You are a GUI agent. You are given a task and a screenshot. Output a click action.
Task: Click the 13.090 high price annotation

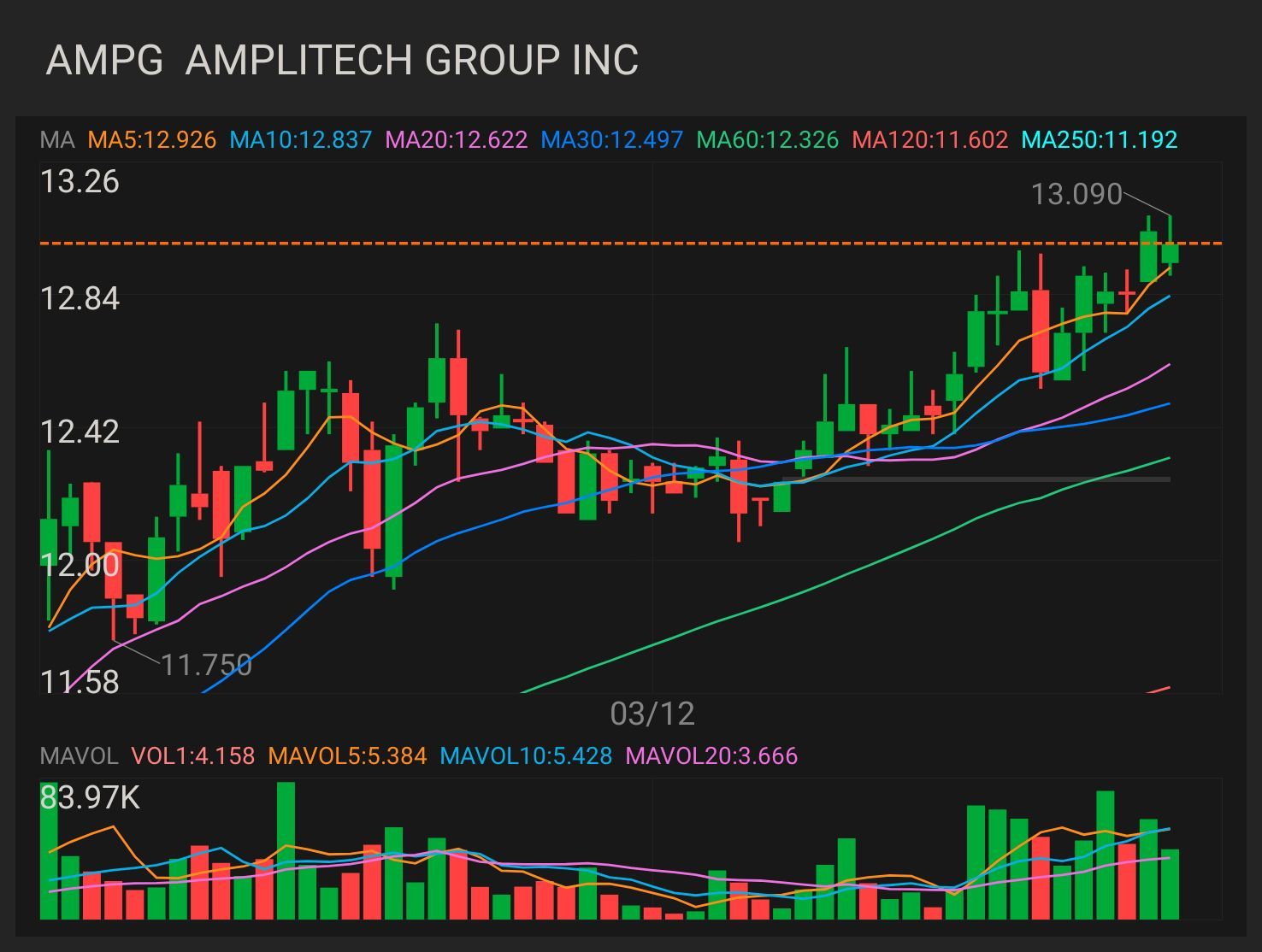(1076, 194)
